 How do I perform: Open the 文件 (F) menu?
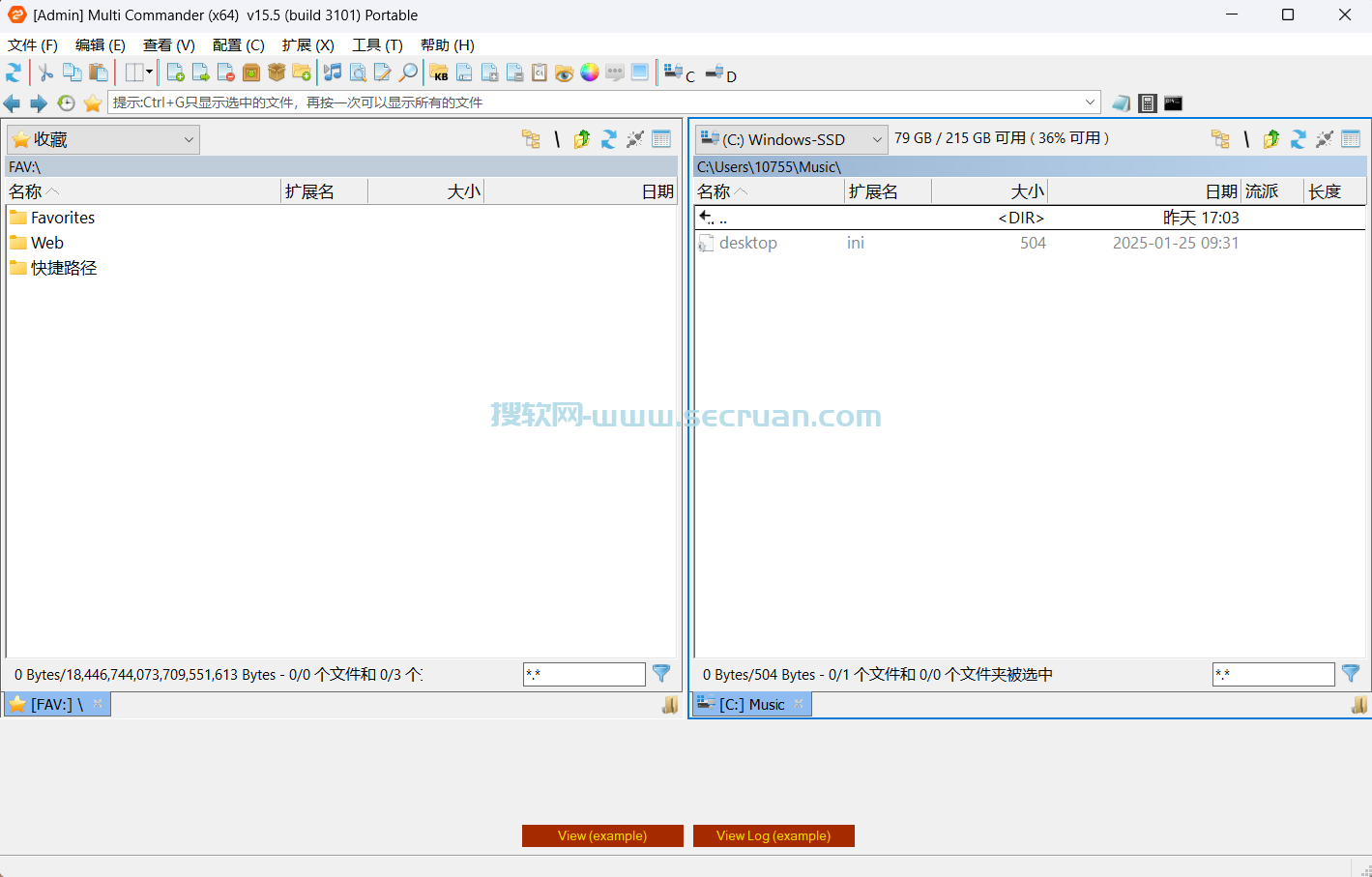[x=33, y=45]
